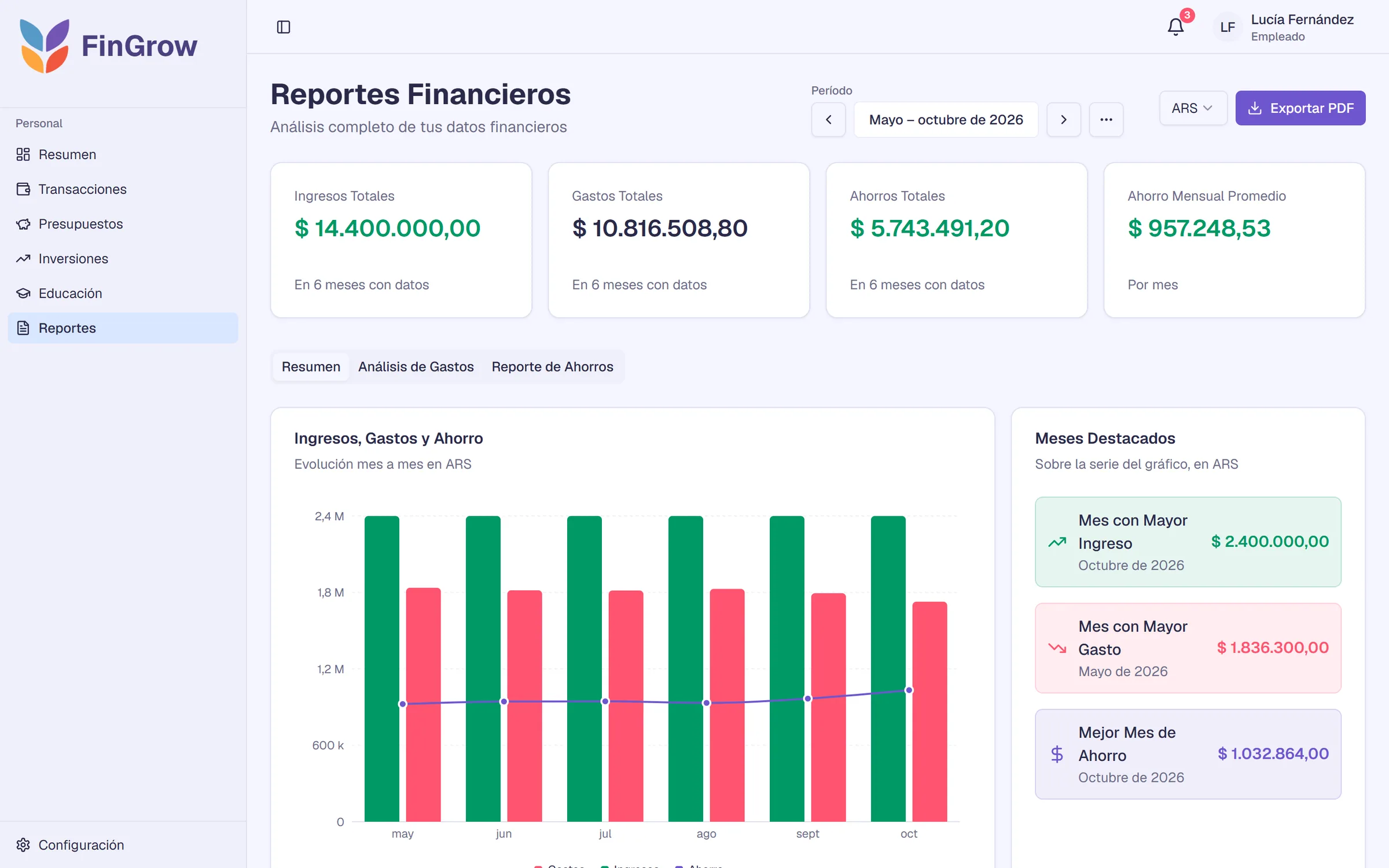Open Lucía Fernández user profile

[1286, 27]
